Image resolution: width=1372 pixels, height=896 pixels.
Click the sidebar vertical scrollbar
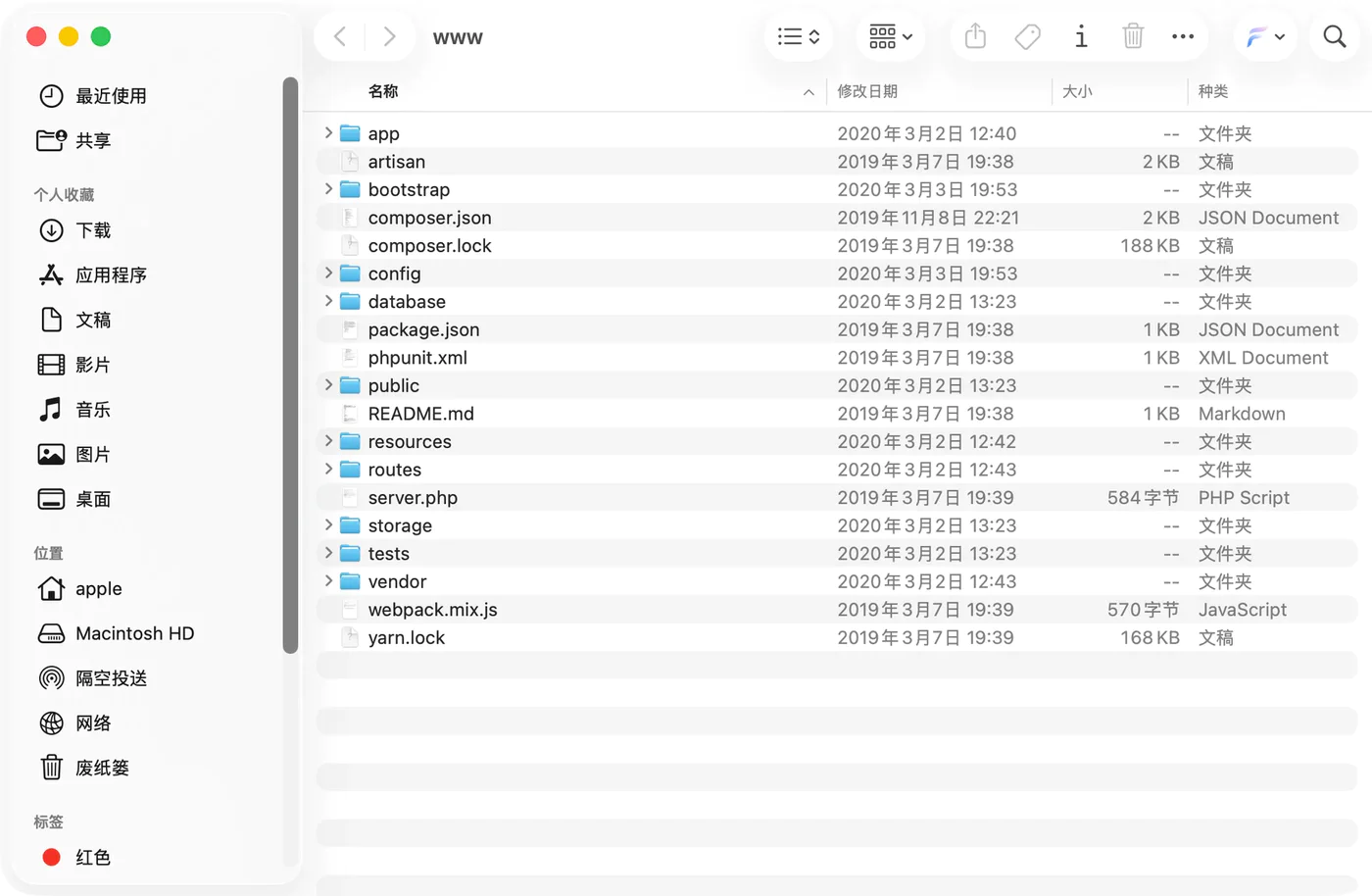click(x=290, y=365)
